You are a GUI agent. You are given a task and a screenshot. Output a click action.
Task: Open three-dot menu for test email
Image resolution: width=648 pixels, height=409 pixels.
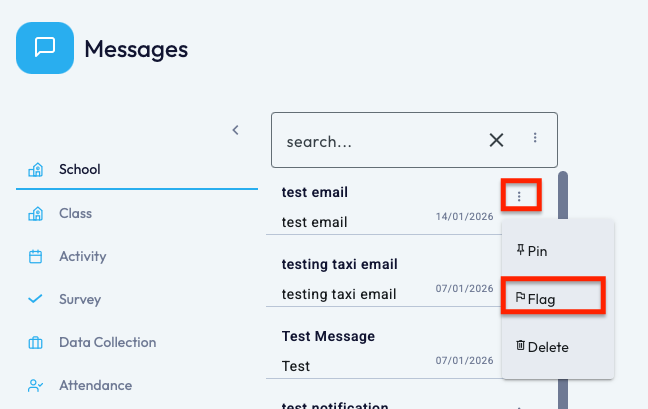(519, 196)
